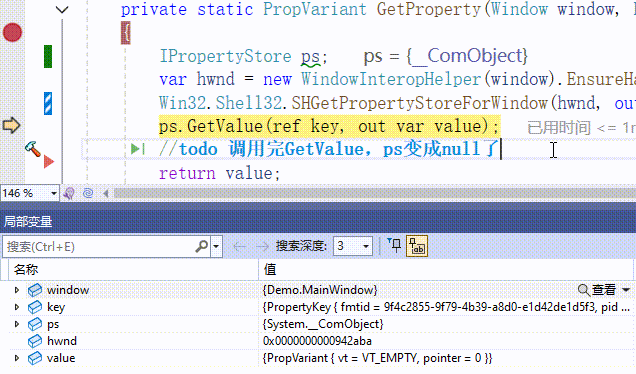Toggle the values format icon beside the pin
Image resolution: width=636 pixels, height=374 pixels.
[x=417, y=246]
